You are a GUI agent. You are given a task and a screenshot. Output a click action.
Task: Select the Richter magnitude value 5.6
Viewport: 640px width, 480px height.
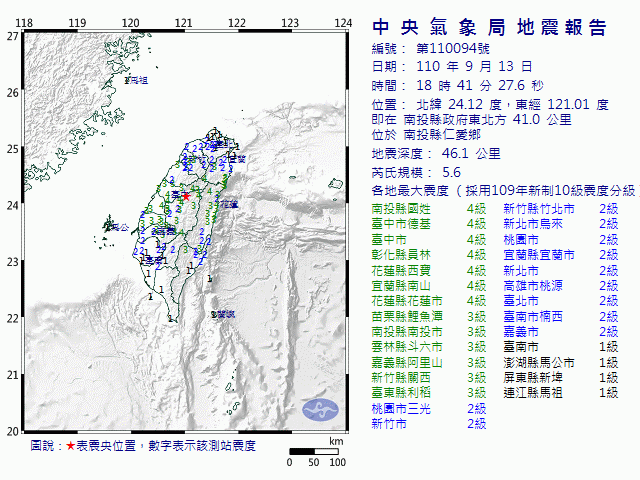click(x=451, y=172)
